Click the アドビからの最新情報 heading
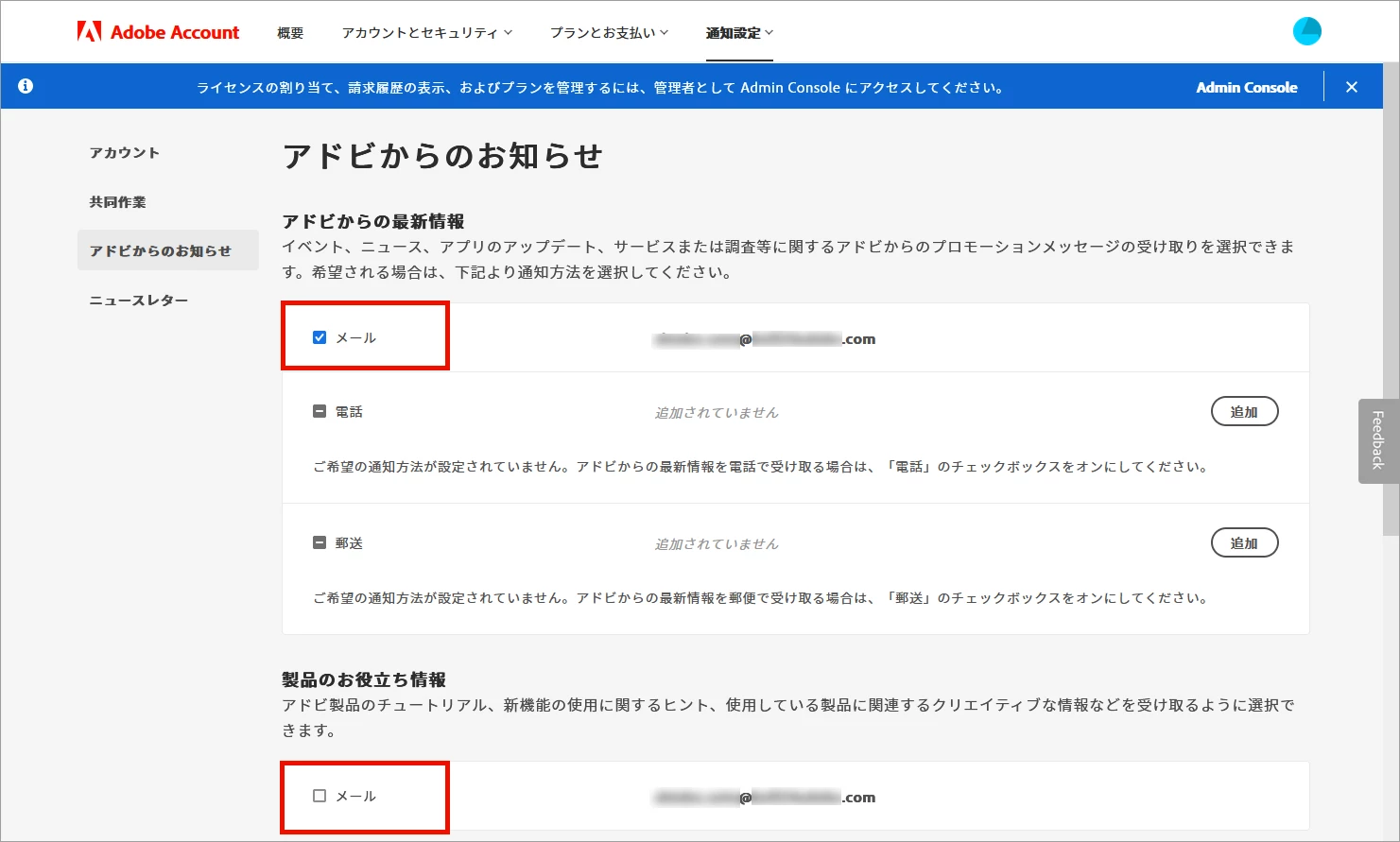Screen dimensions: 1400x842 coord(373,221)
